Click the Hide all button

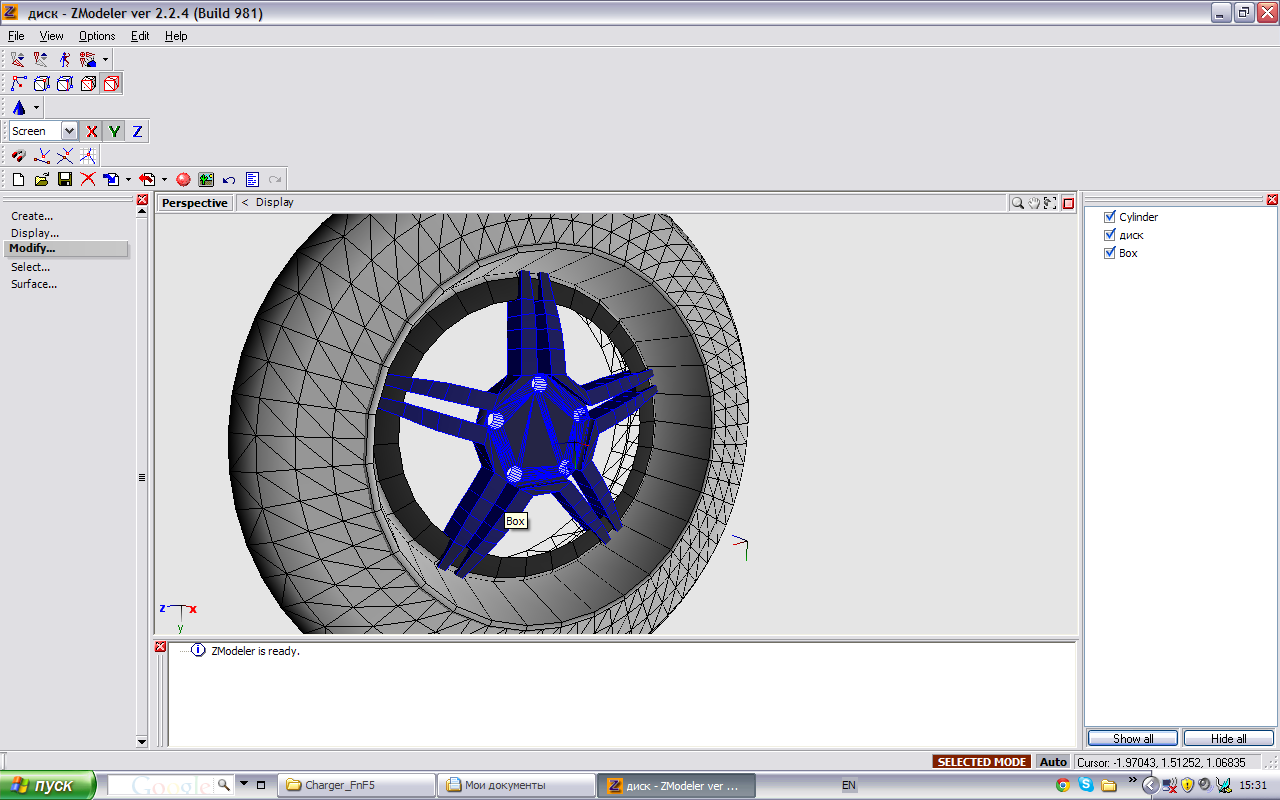(x=1228, y=739)
